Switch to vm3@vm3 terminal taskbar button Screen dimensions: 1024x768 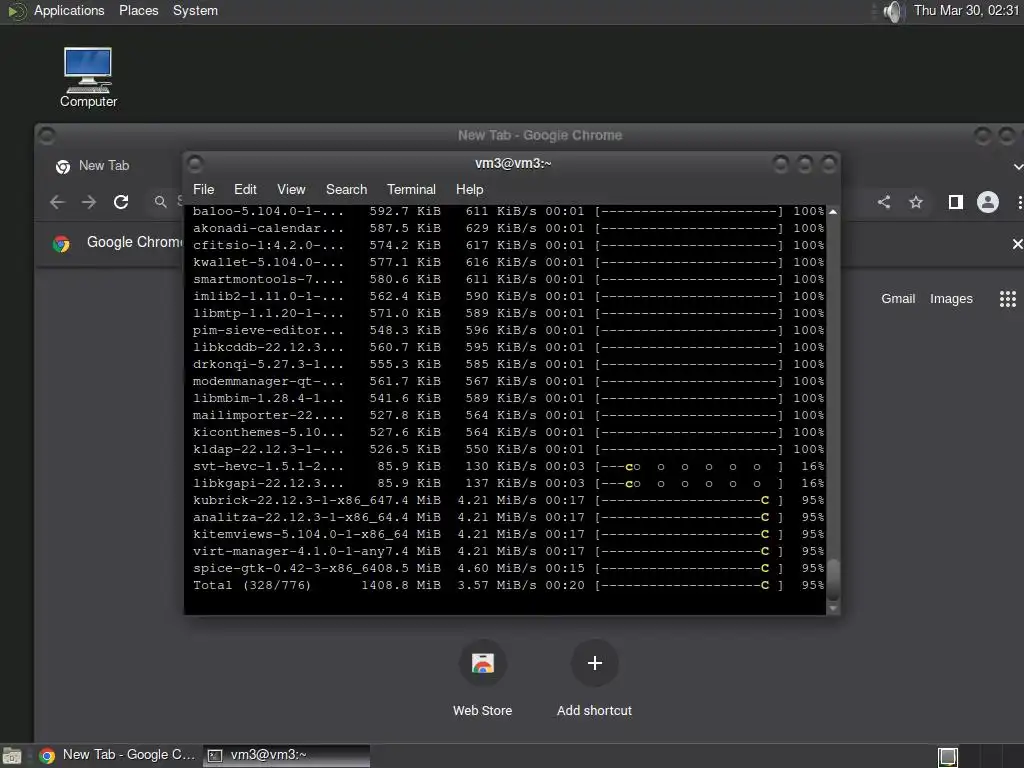tap(286, 756)
